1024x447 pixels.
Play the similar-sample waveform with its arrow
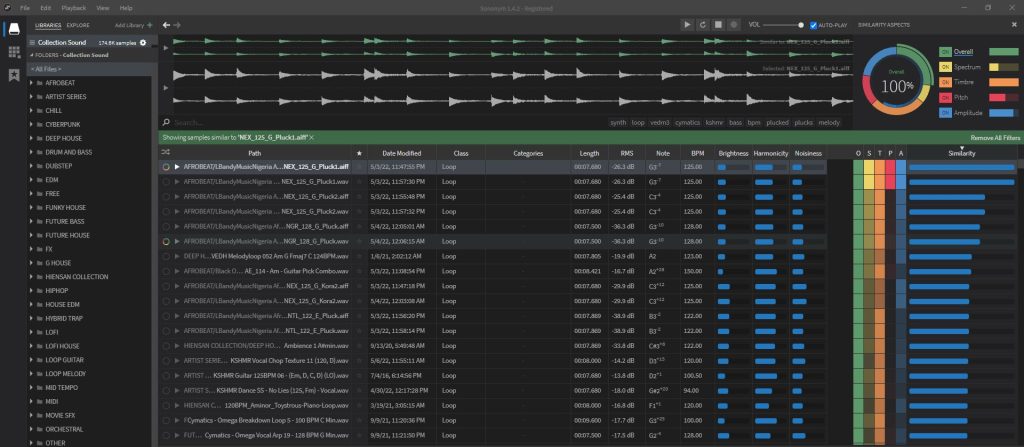[x=166, y=48]
